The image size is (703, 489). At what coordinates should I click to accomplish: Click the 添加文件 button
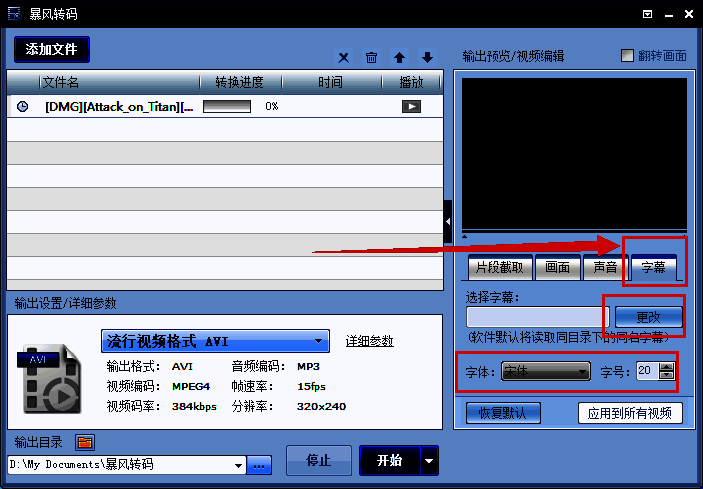(52, 49)
